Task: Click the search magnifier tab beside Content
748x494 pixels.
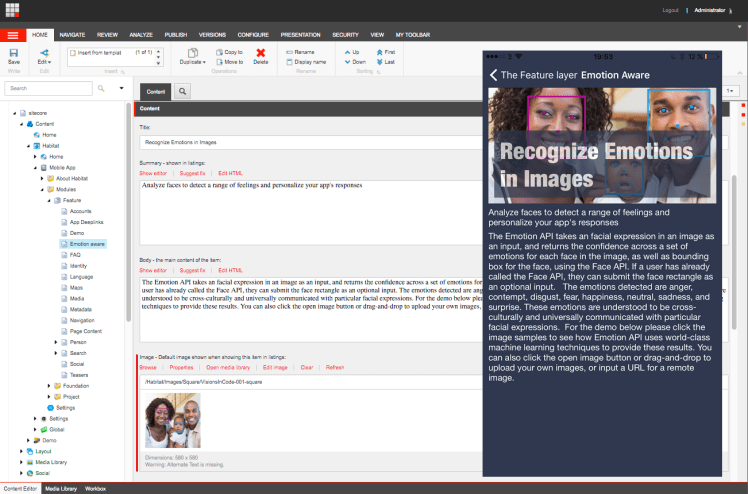Action: pyautogui.click(x=183, y=91)
